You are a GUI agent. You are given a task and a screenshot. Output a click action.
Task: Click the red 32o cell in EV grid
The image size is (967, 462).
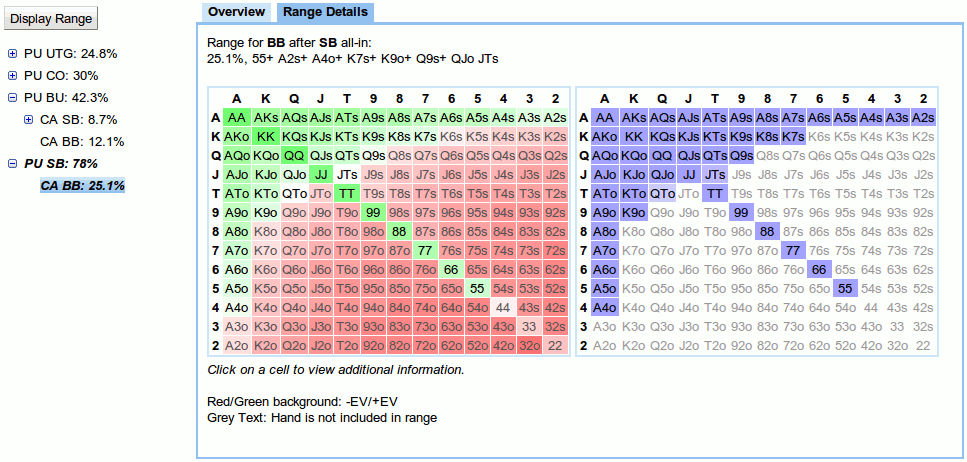point(531,345)
